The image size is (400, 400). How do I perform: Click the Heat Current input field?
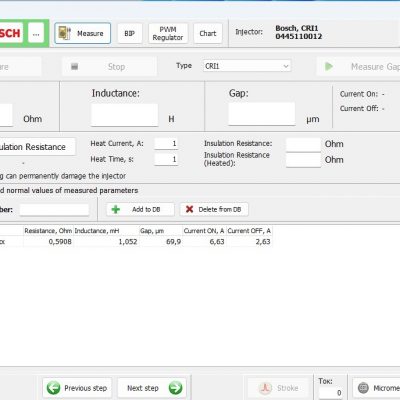coord(166,144)
